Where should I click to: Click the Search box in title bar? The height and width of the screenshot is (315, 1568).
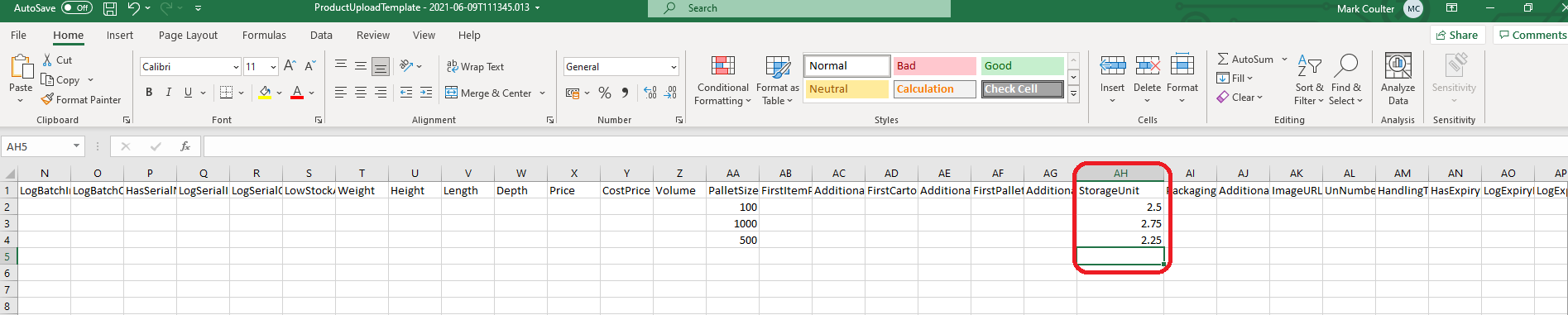click(799, 8)
